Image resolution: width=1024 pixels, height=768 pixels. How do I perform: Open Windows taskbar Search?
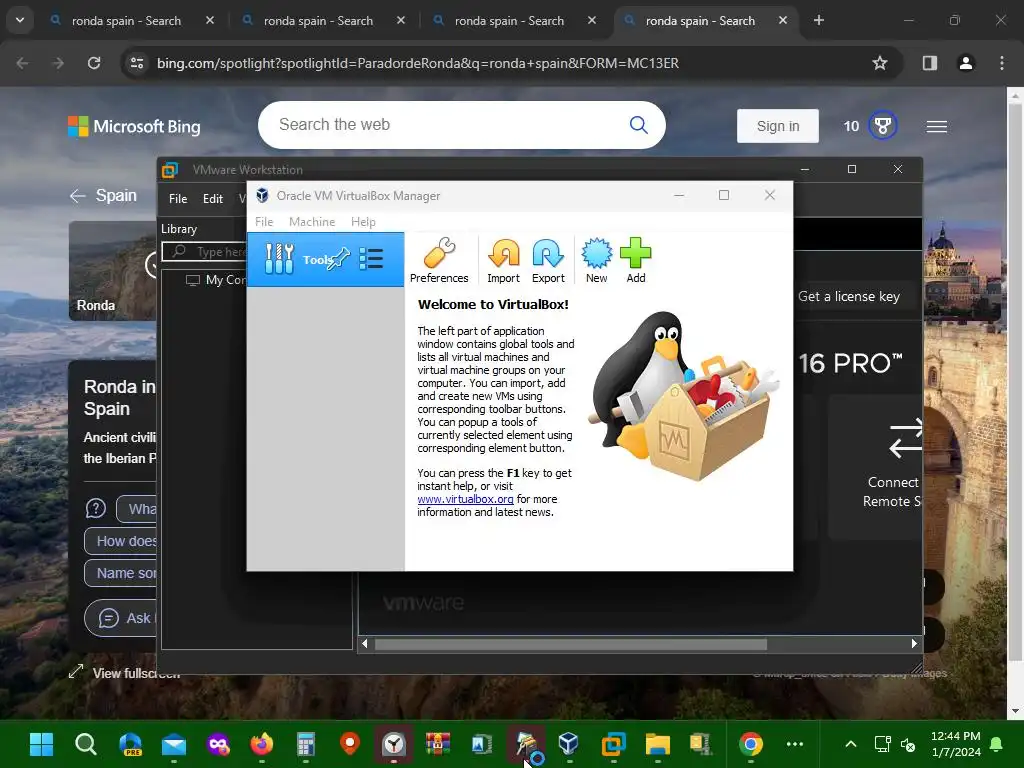point(86,744)
